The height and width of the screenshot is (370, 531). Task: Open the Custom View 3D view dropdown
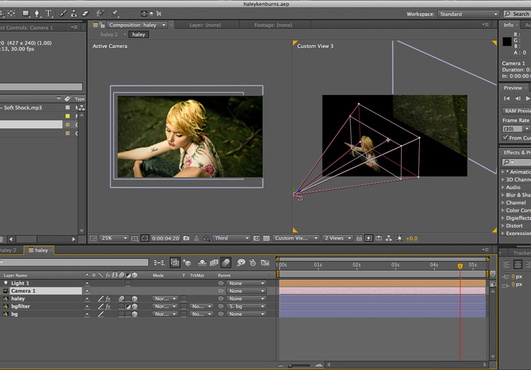(x=296, y=238)
